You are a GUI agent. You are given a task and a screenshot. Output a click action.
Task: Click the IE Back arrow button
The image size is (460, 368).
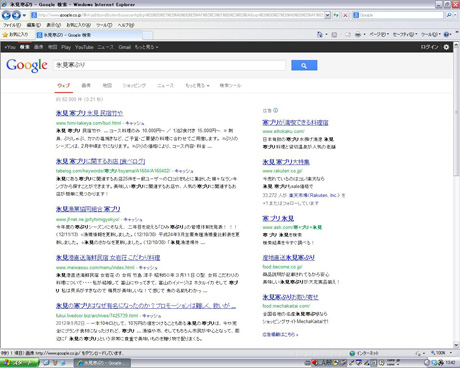[6, 15]
